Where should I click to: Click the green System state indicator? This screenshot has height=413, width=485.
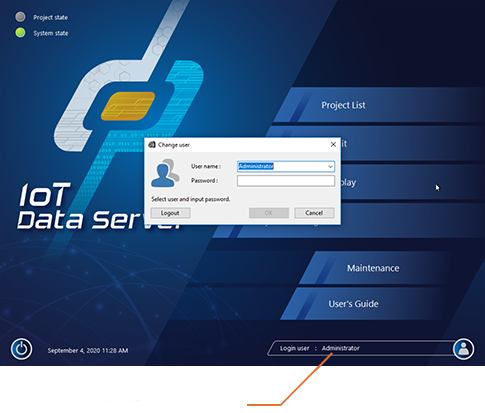pos(20,33)
